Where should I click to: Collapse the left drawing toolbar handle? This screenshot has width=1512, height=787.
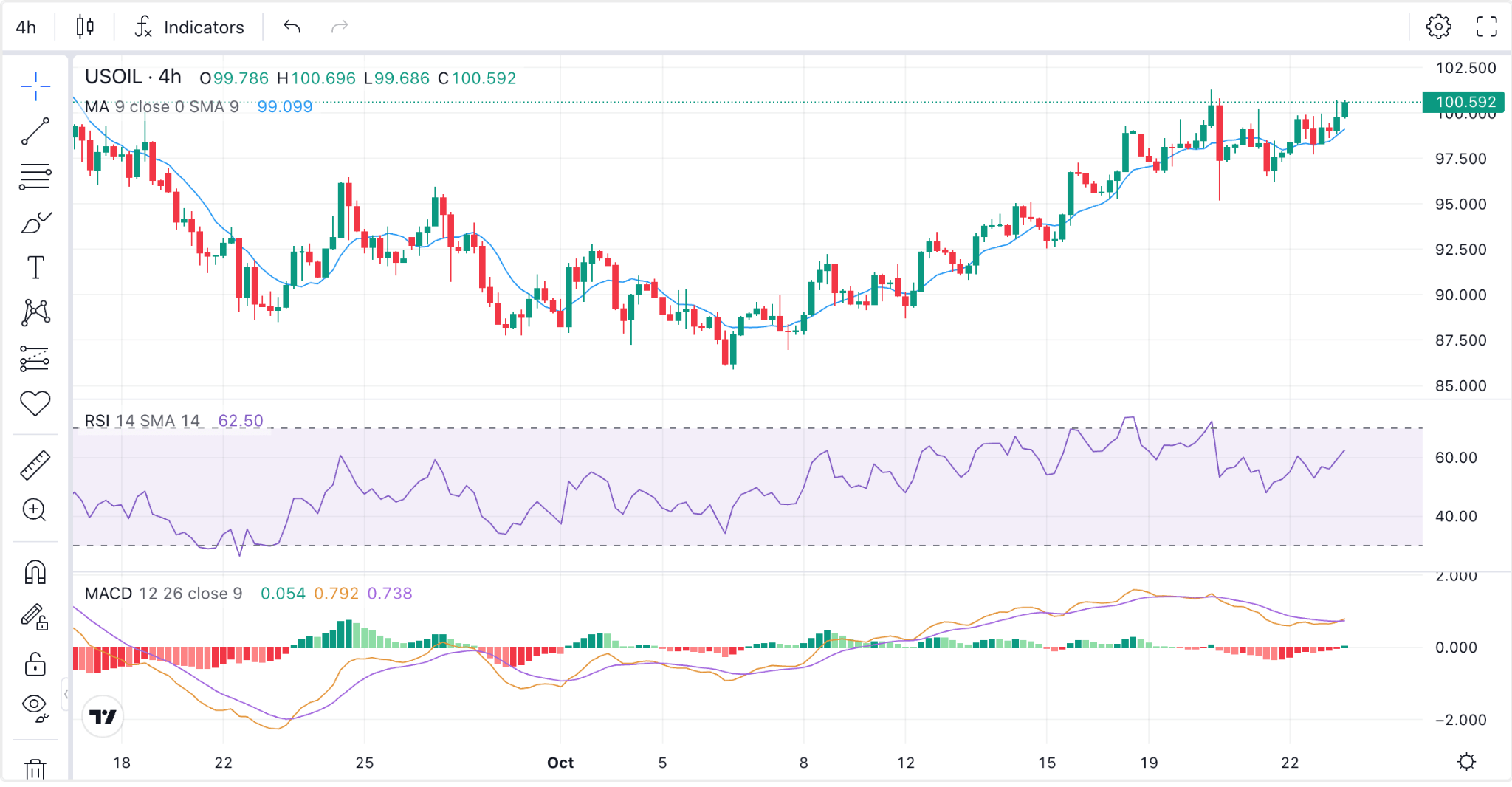click(66, 694)
